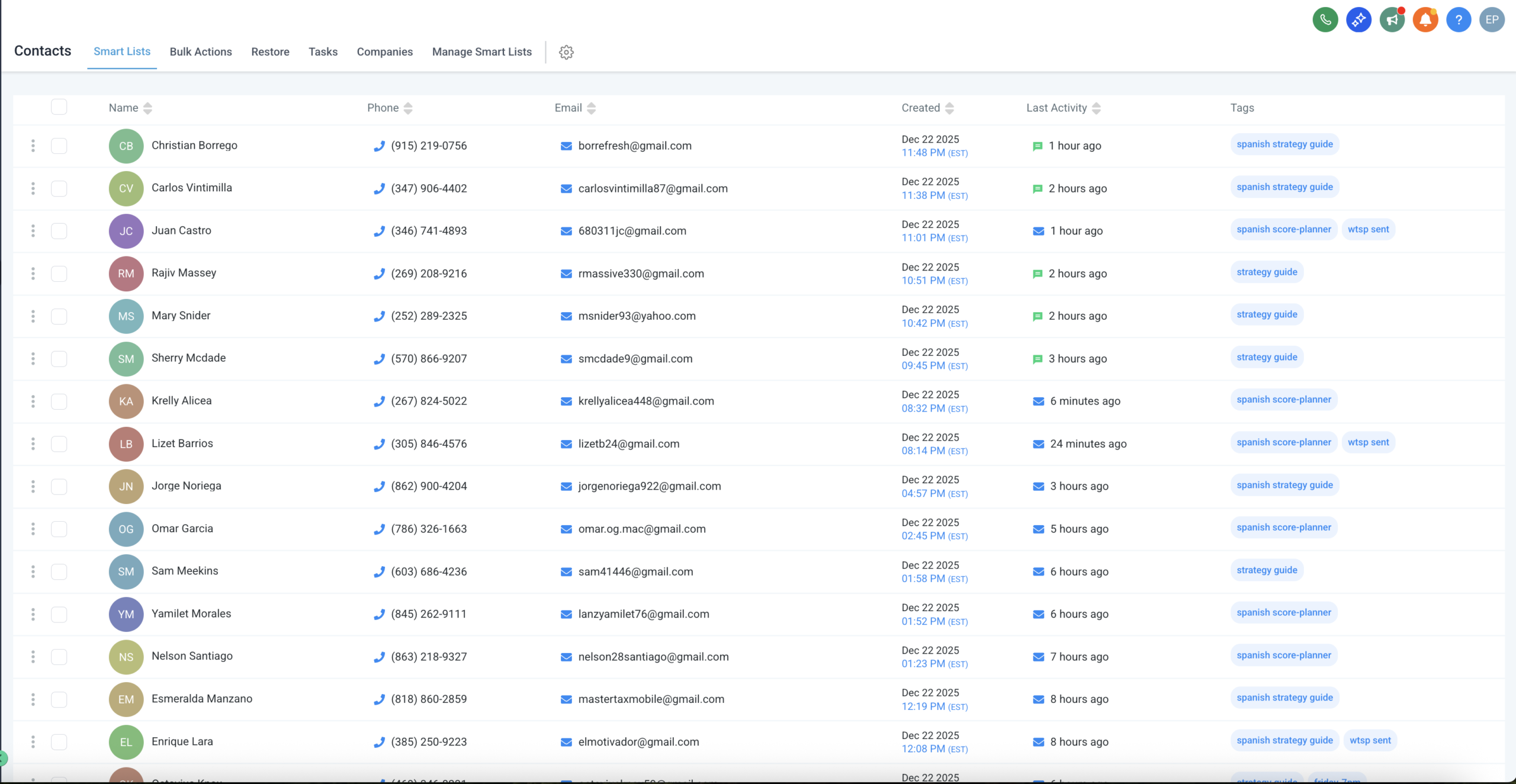Viewport: 1516px width, 784px height.
Task: Click the email icon next to borrefresh@gmail.com
Action: pos(566,146)
